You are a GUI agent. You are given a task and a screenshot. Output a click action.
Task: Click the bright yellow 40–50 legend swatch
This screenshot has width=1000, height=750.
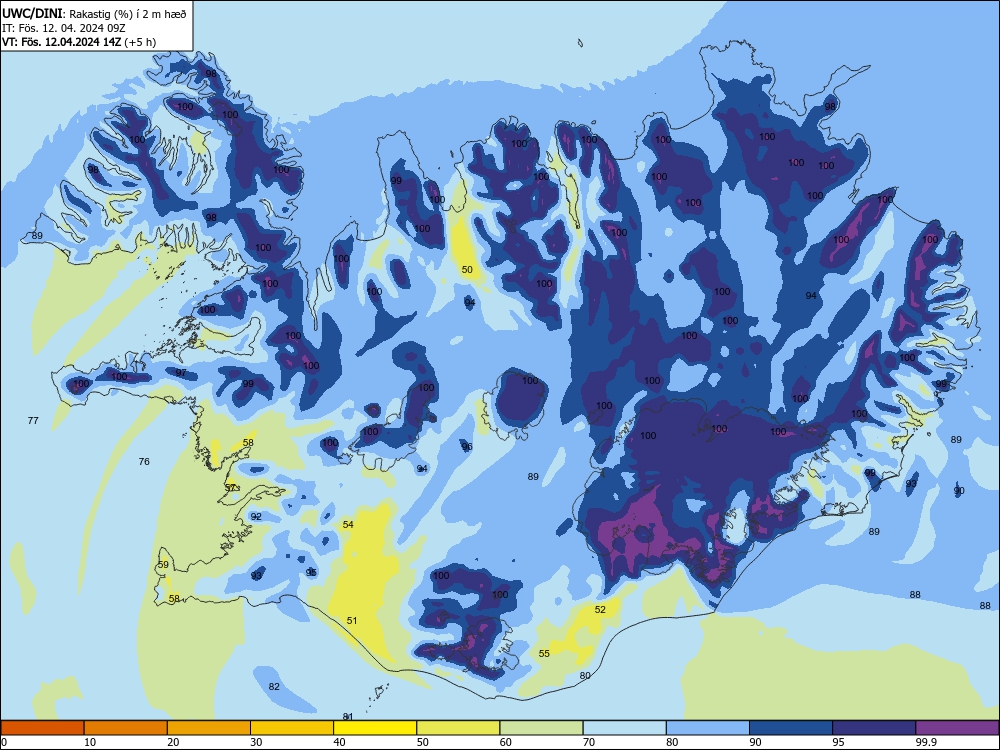click(375, 728)
